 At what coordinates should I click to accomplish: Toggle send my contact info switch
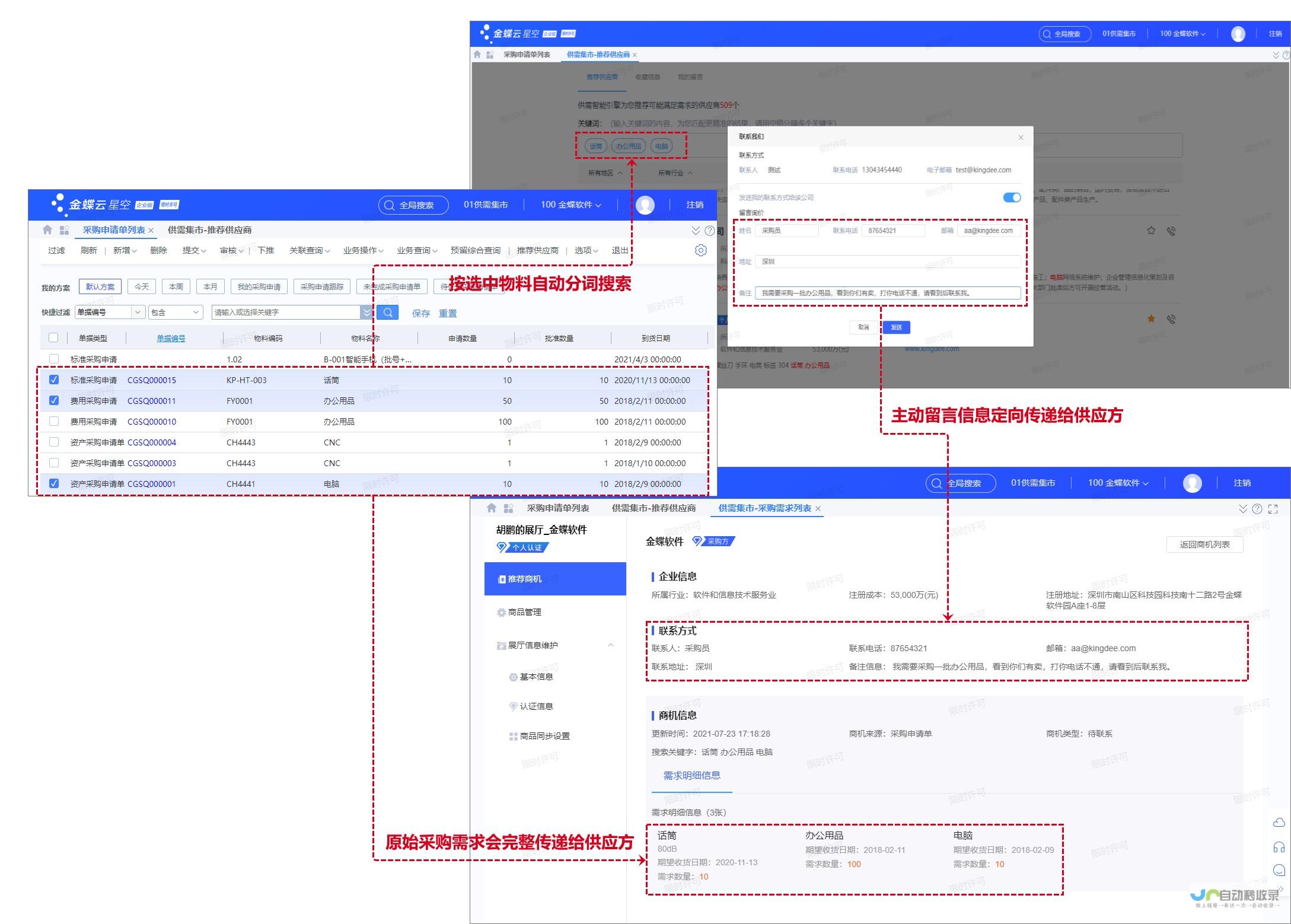pos(1012,197)
